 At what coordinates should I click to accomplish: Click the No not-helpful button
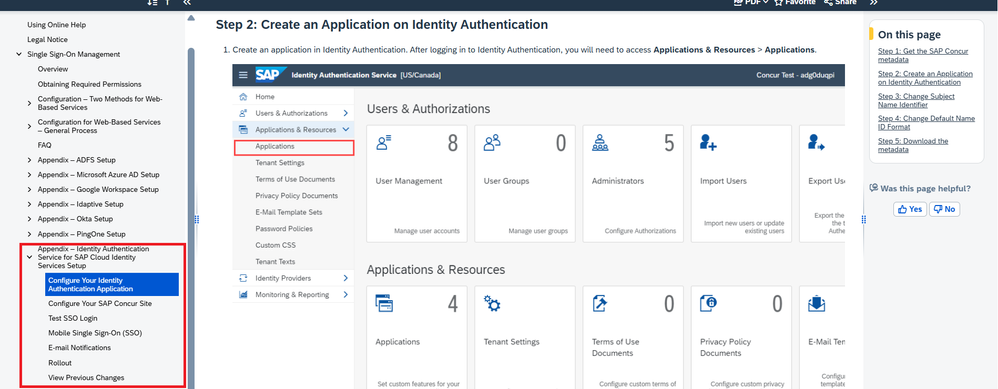point(945,209)
